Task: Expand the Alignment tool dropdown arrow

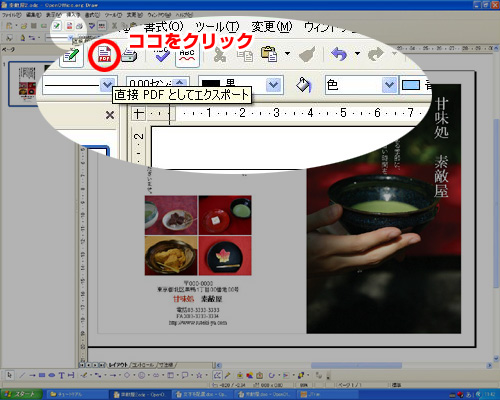Action: (293, 375)
